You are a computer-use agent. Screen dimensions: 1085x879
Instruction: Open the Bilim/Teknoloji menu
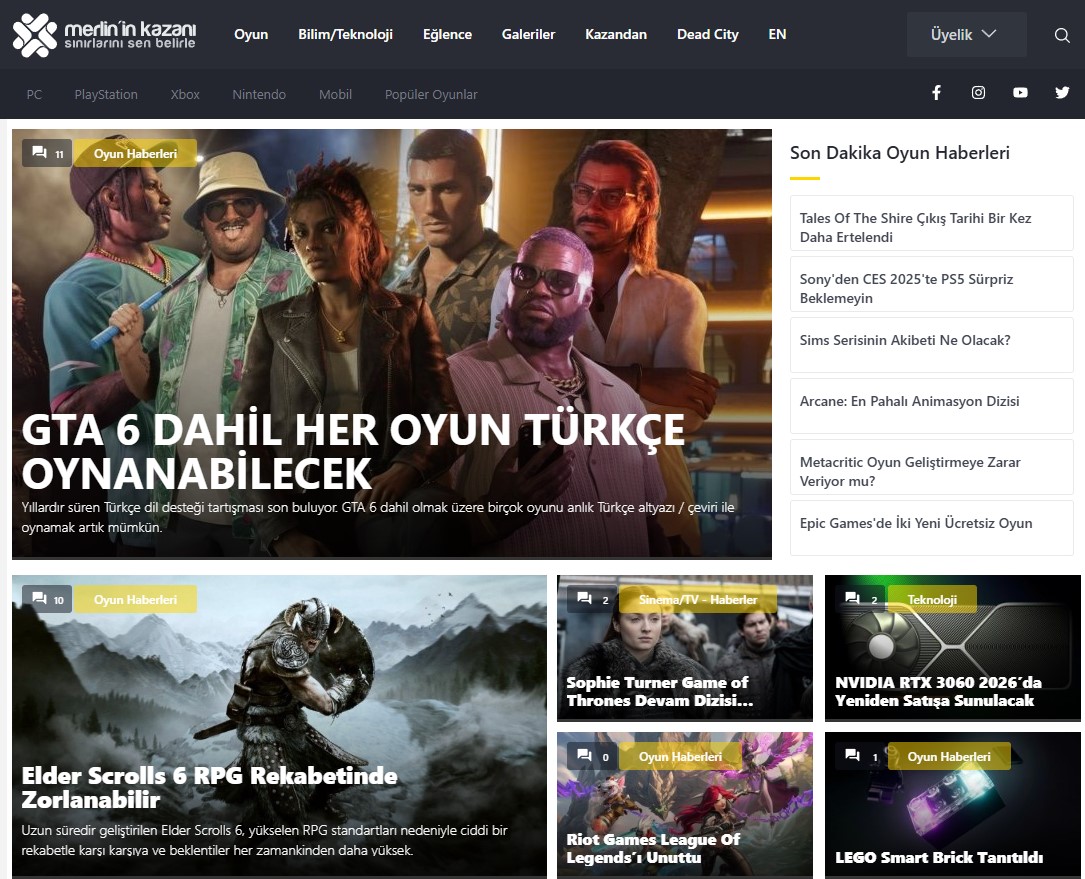[345, 35]
